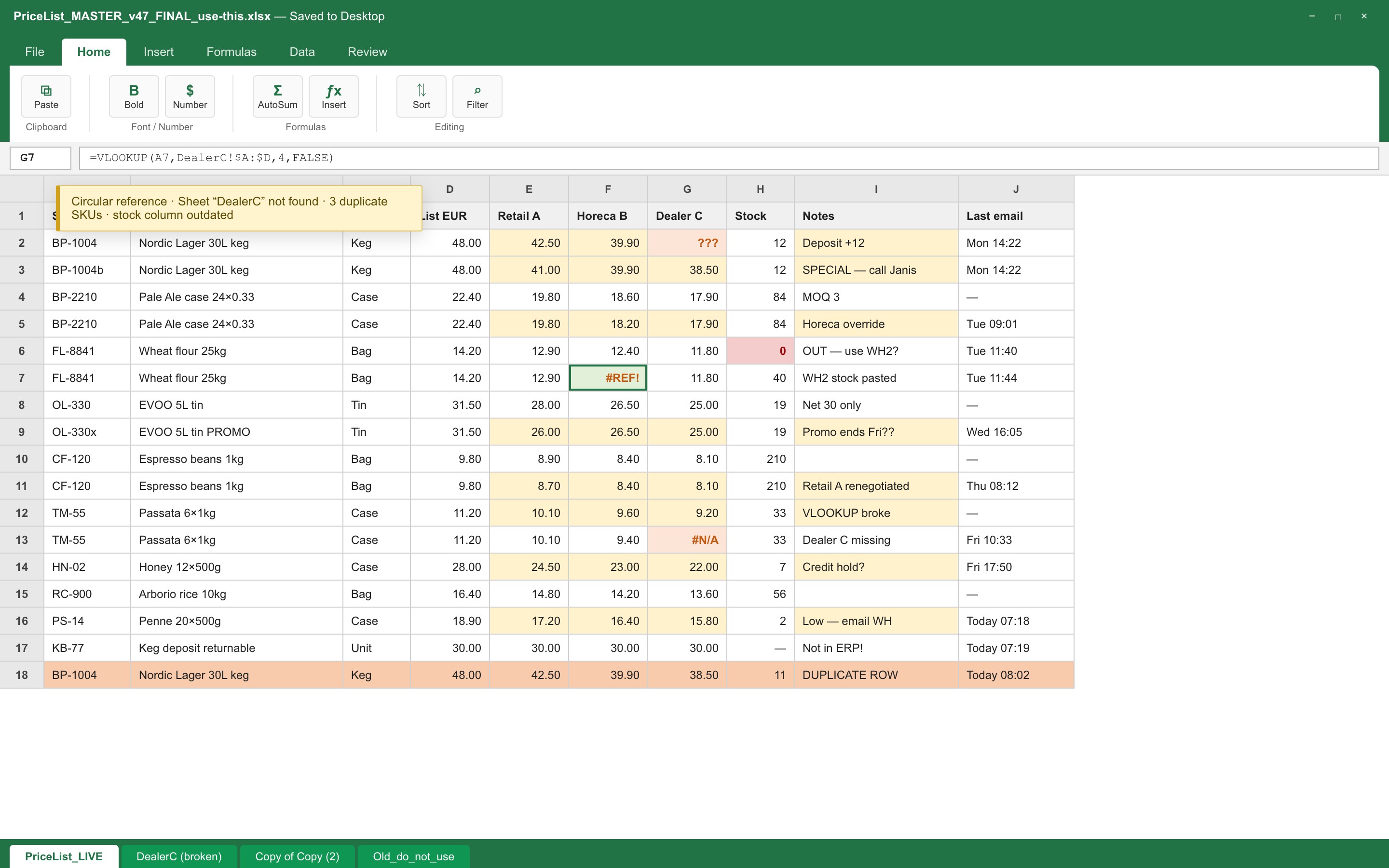Select column E header
Image resolution: width=1389 pixels, height=868 pixels.
click(x=529, y=189)
